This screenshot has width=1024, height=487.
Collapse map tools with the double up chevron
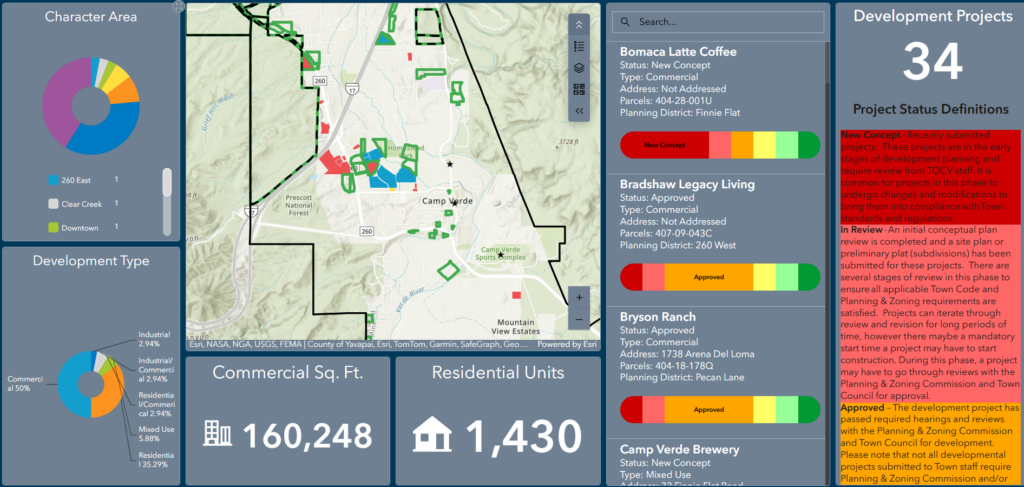coord(579,25)
